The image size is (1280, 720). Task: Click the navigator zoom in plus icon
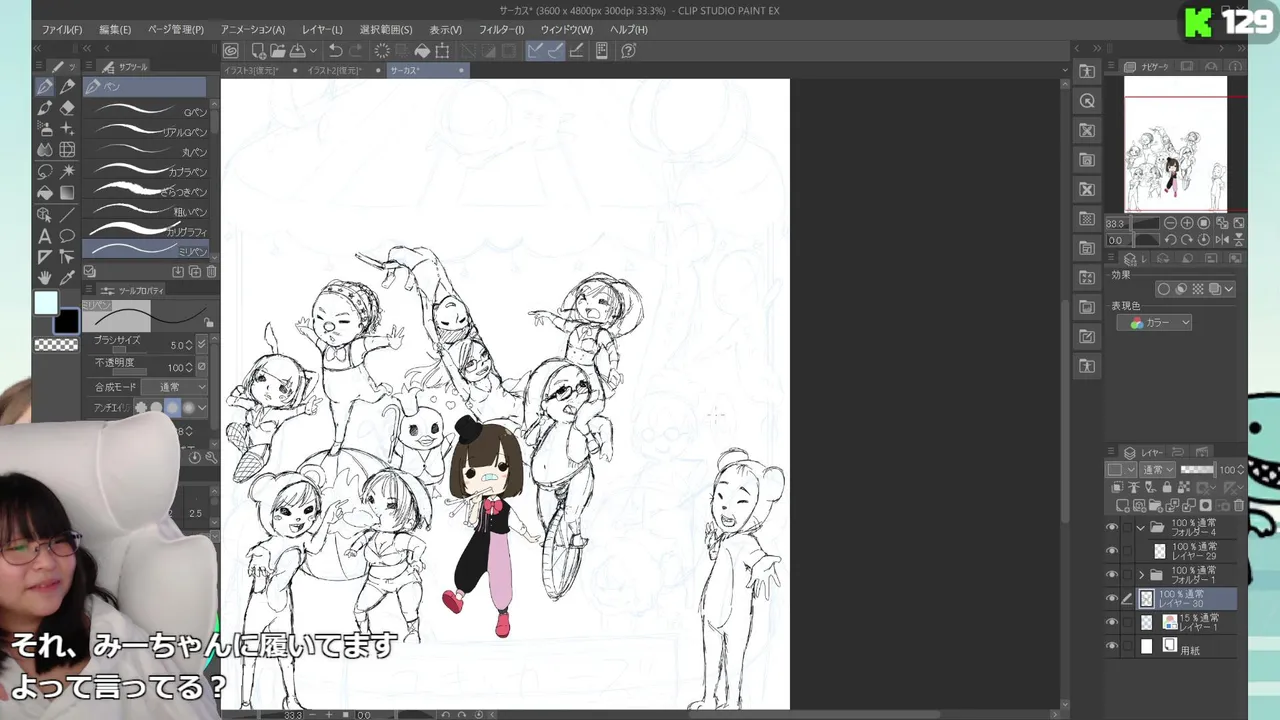pyautogui.click(x=1187, y=223)
